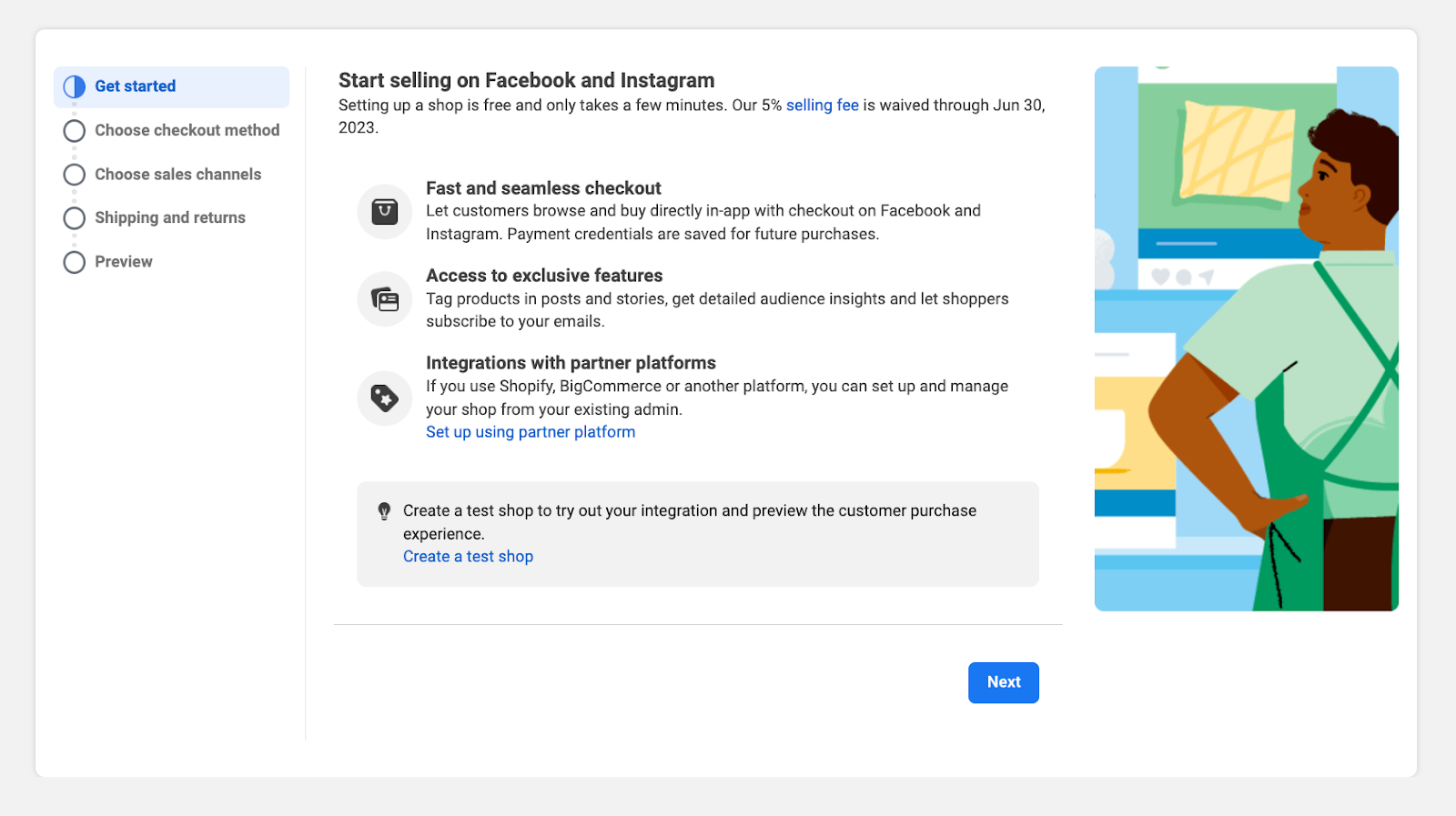Select the Choose sales channels step circle
This screenshot has width=1456, height=816.
pos(75,175)
